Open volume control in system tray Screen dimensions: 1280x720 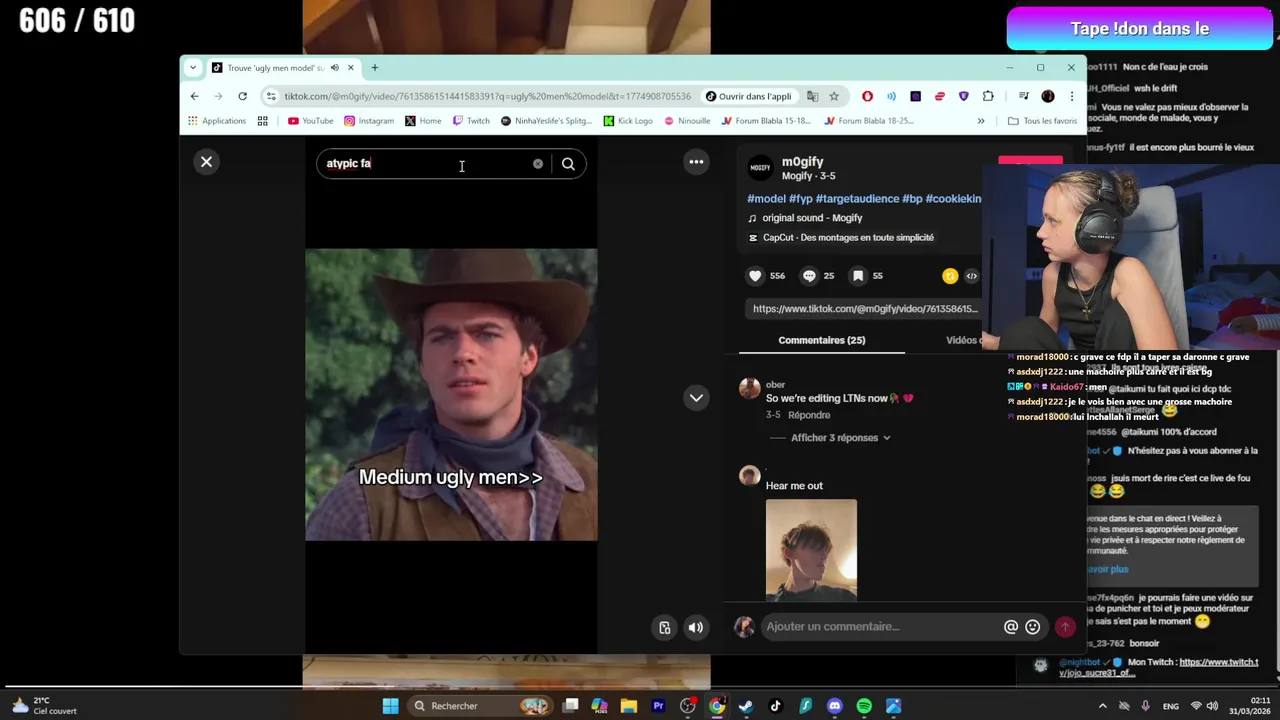(x=1213, y=706)
